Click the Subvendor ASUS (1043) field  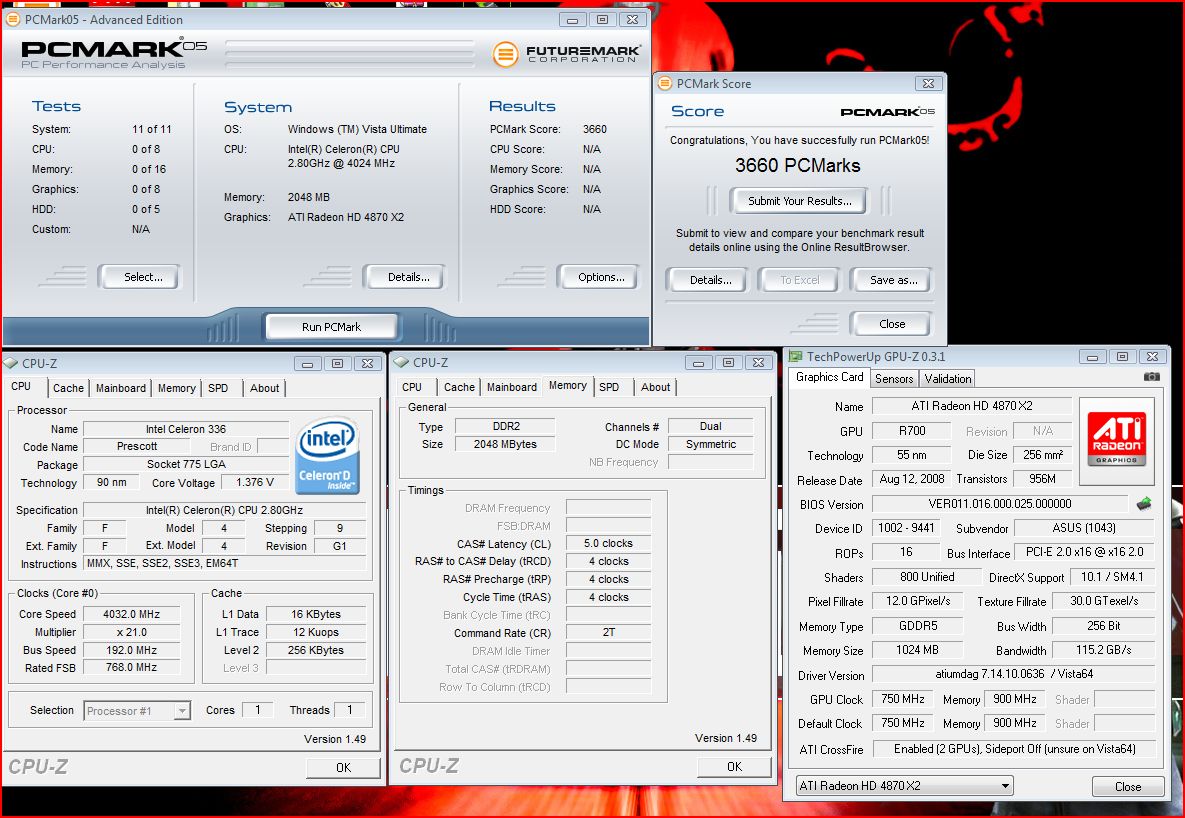[1084, 528]
